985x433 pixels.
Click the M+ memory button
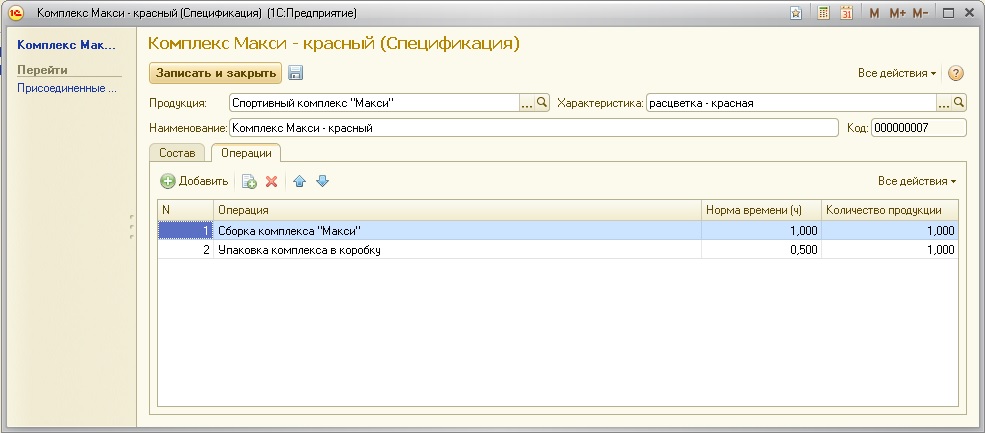pyautogui.click(x=897, y=13)
